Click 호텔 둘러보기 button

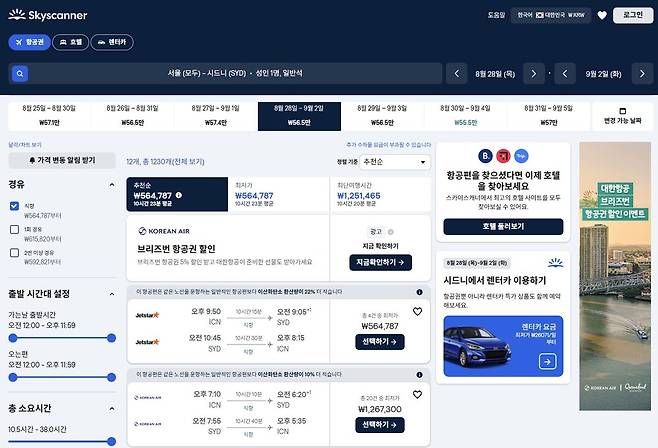point(503,227)
